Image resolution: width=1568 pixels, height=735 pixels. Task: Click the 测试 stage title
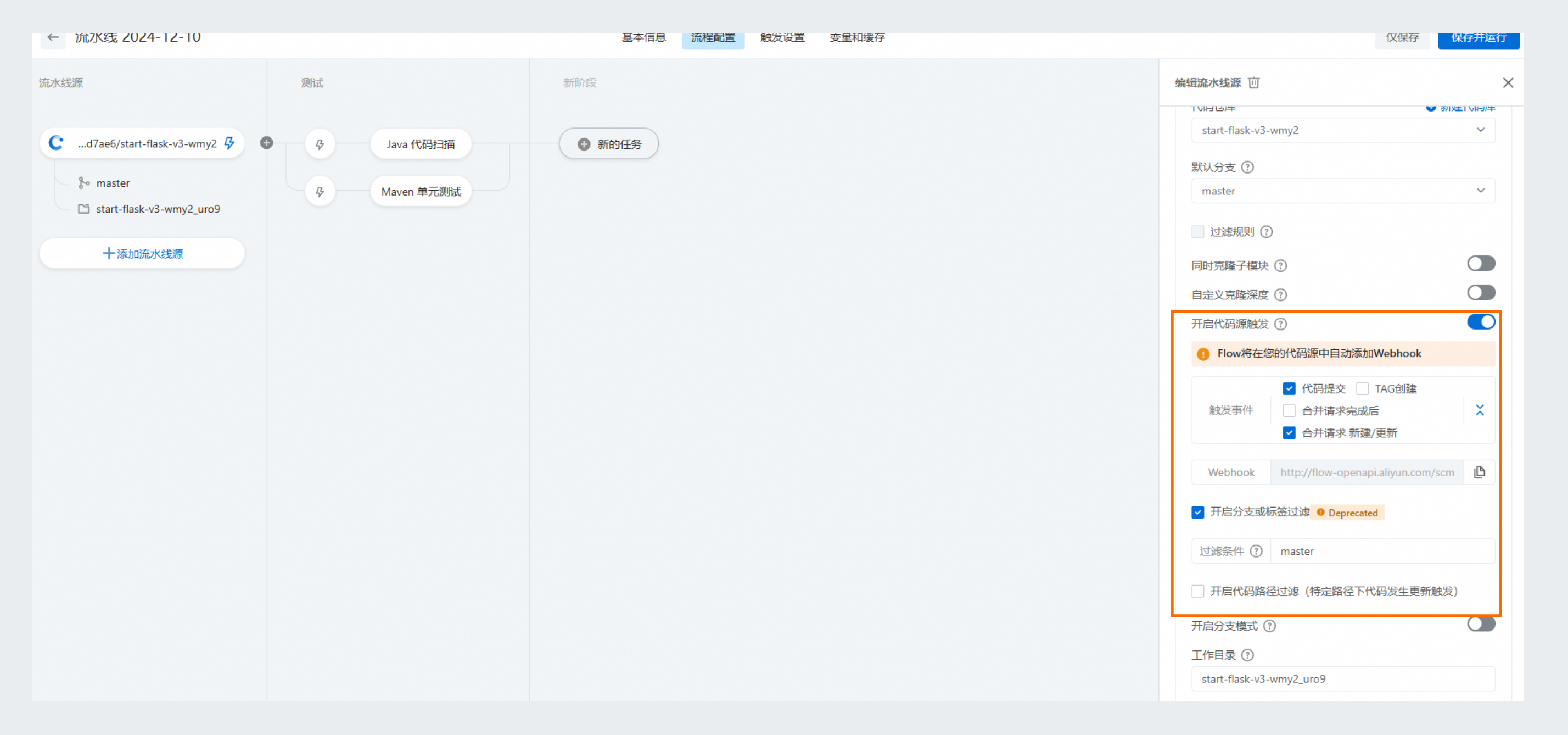(x=312, y=82)
